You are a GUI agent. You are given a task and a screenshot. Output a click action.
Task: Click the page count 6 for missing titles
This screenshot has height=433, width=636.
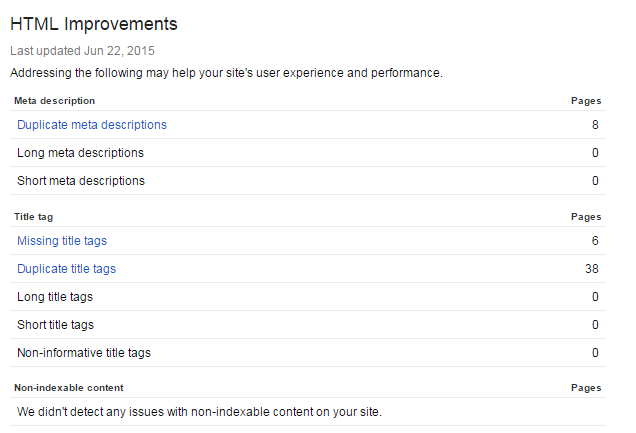pyautogui.click(x=595, y=240)
